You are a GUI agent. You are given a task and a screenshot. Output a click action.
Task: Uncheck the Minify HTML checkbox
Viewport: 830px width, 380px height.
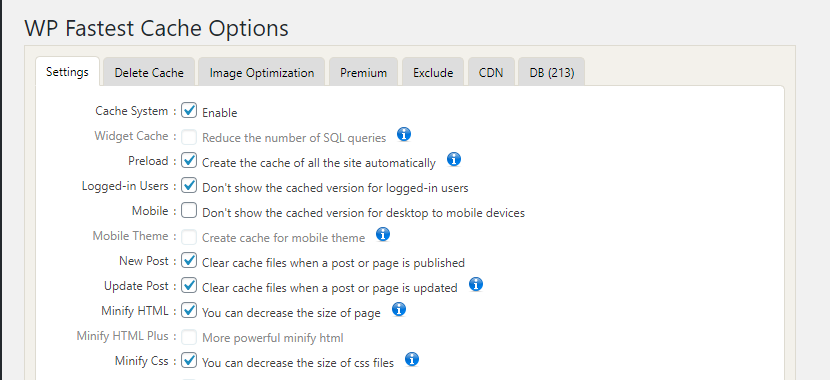[x=189, y=311]
